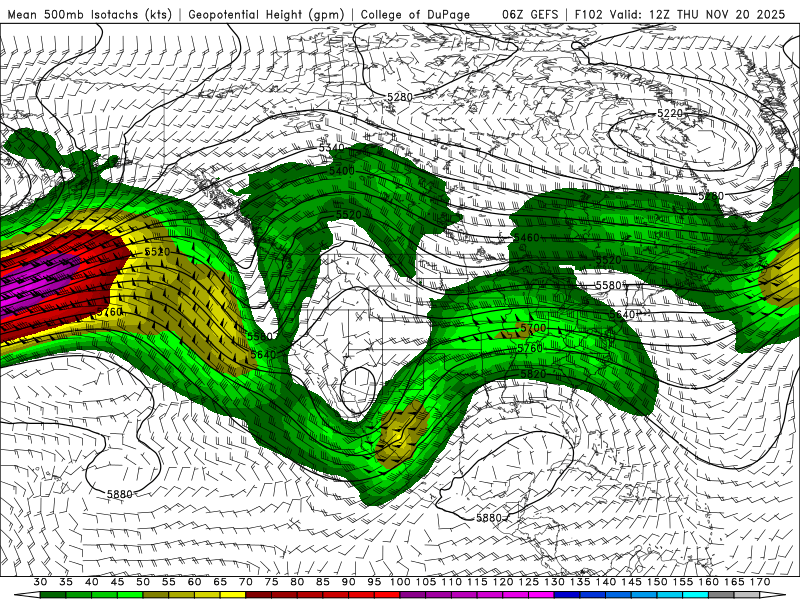Click the 'Mean 500mb Isotachs (kts)' title text
The width and height of the screenshot is (800, 600).
click(x=89, y=14)
